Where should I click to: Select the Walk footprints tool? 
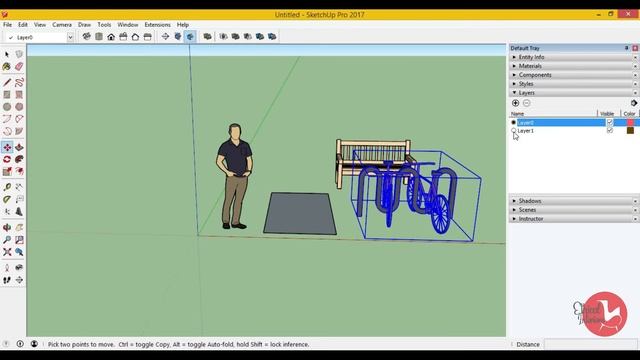pyautogui.click(x=7, y=280)
